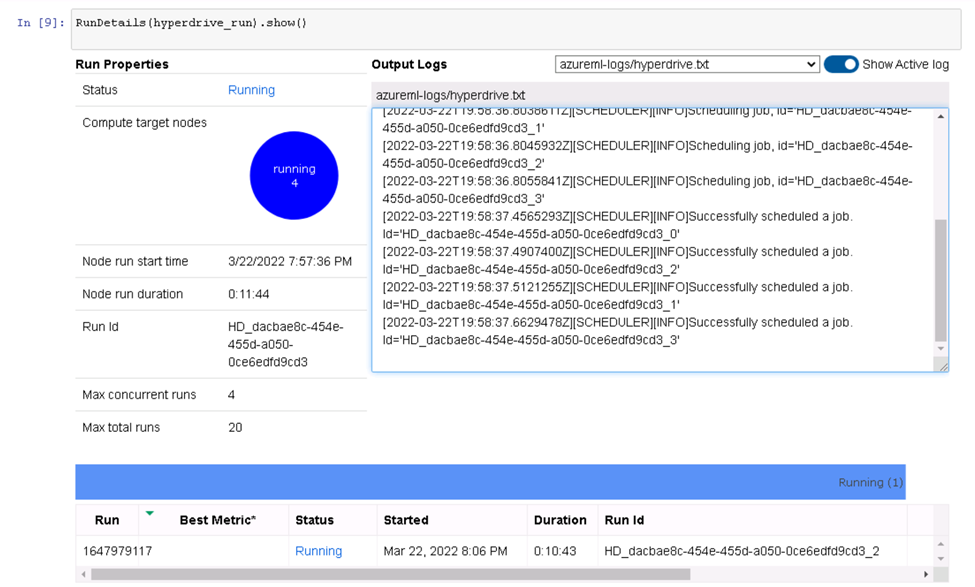Sort by the Duration column header
Viewport: 975px width, 587px height.
point(560,520)
